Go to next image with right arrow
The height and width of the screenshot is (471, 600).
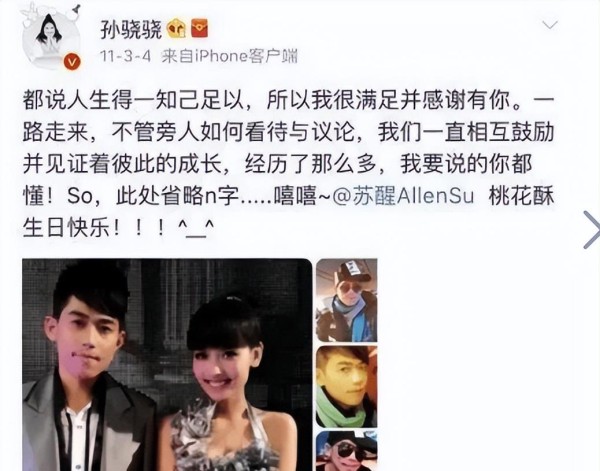click(592, 230)
